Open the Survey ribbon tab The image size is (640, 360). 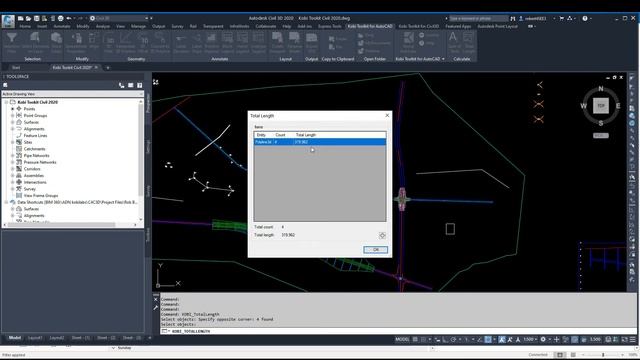177,26
